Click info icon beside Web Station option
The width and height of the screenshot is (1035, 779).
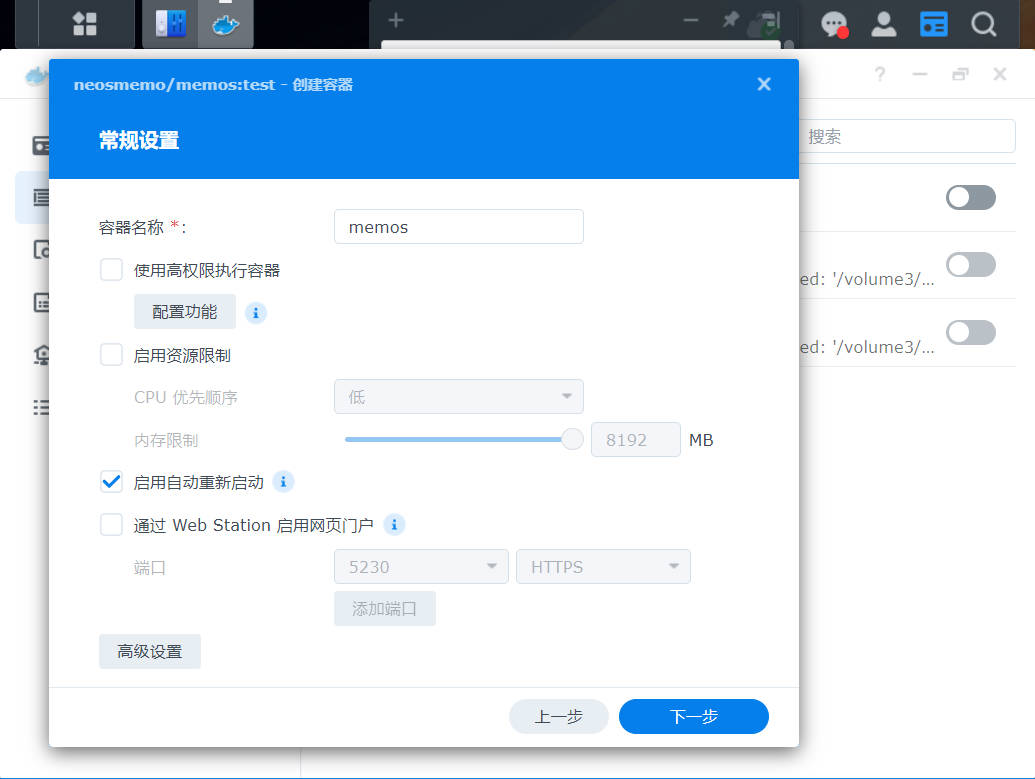[394, 524]
